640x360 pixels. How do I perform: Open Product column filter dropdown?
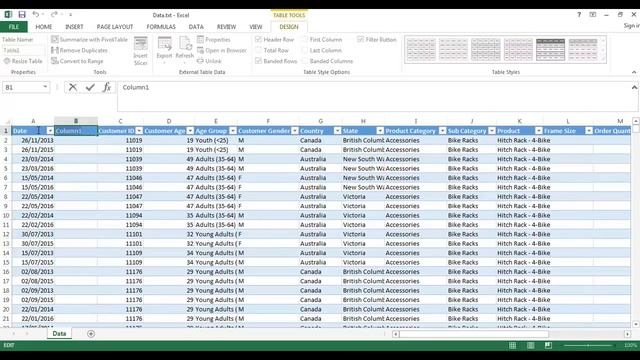point(539,131)
